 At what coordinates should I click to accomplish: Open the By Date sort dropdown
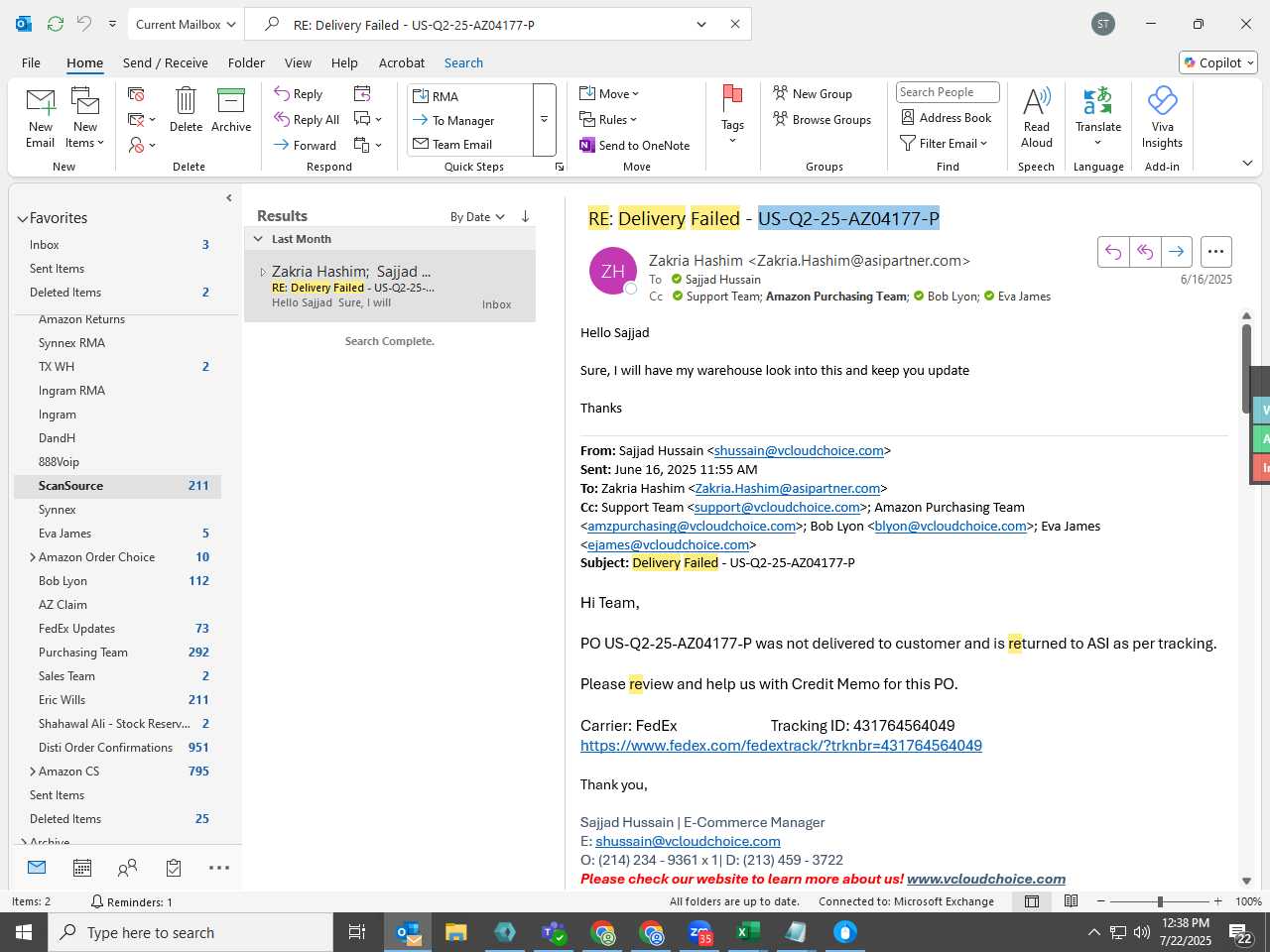(x=477, y=216)
